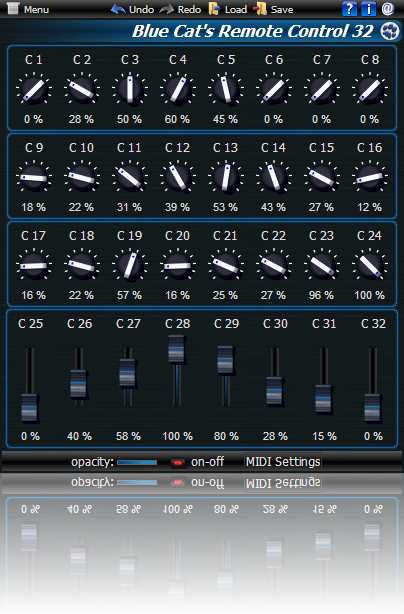Open the Menu button
This screenshot has width=404, height=614.
[28, 9]
